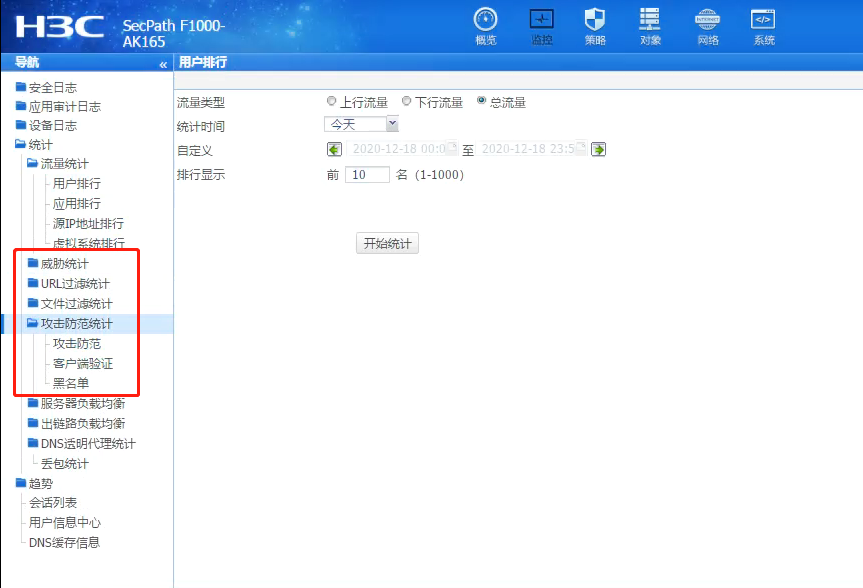Click folder icon beside 出链路负载均衡
This screenshot has height=588, width=863.
33,422
